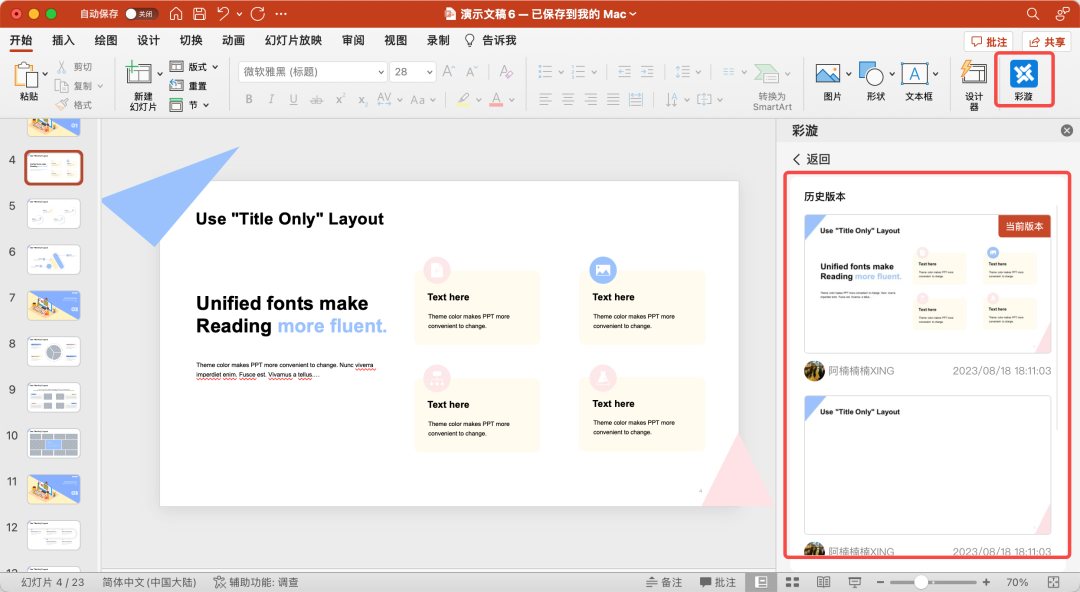Switch to reading view in status bar
The image size is (1080, 592).
(823, 582)
